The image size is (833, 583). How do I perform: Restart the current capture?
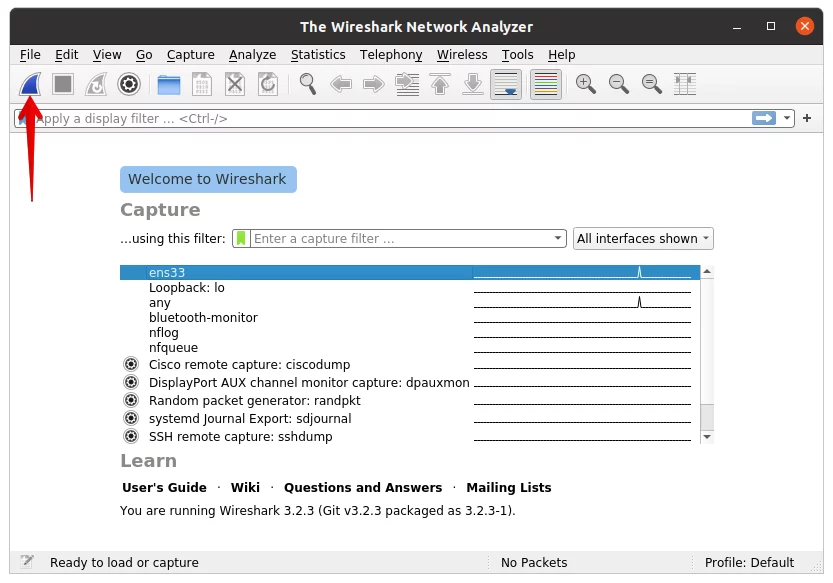point(96,84)
